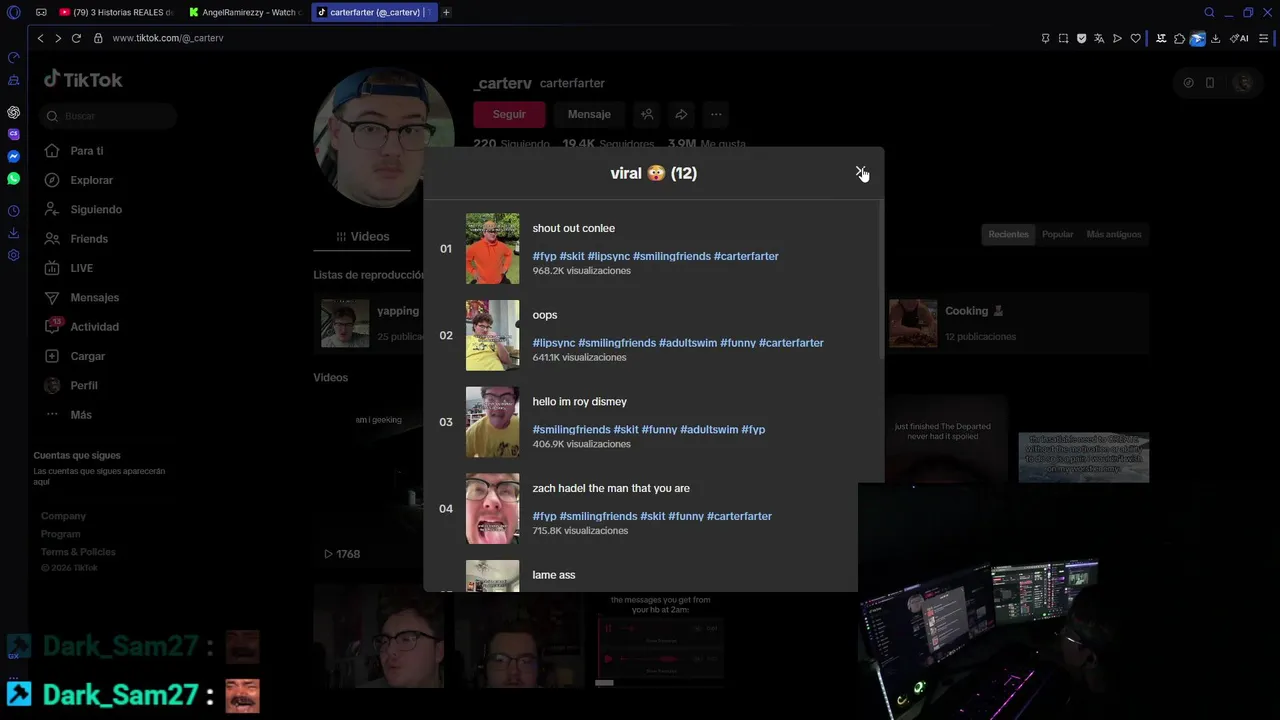Open GX Control speedometer in sidebar

14,57
